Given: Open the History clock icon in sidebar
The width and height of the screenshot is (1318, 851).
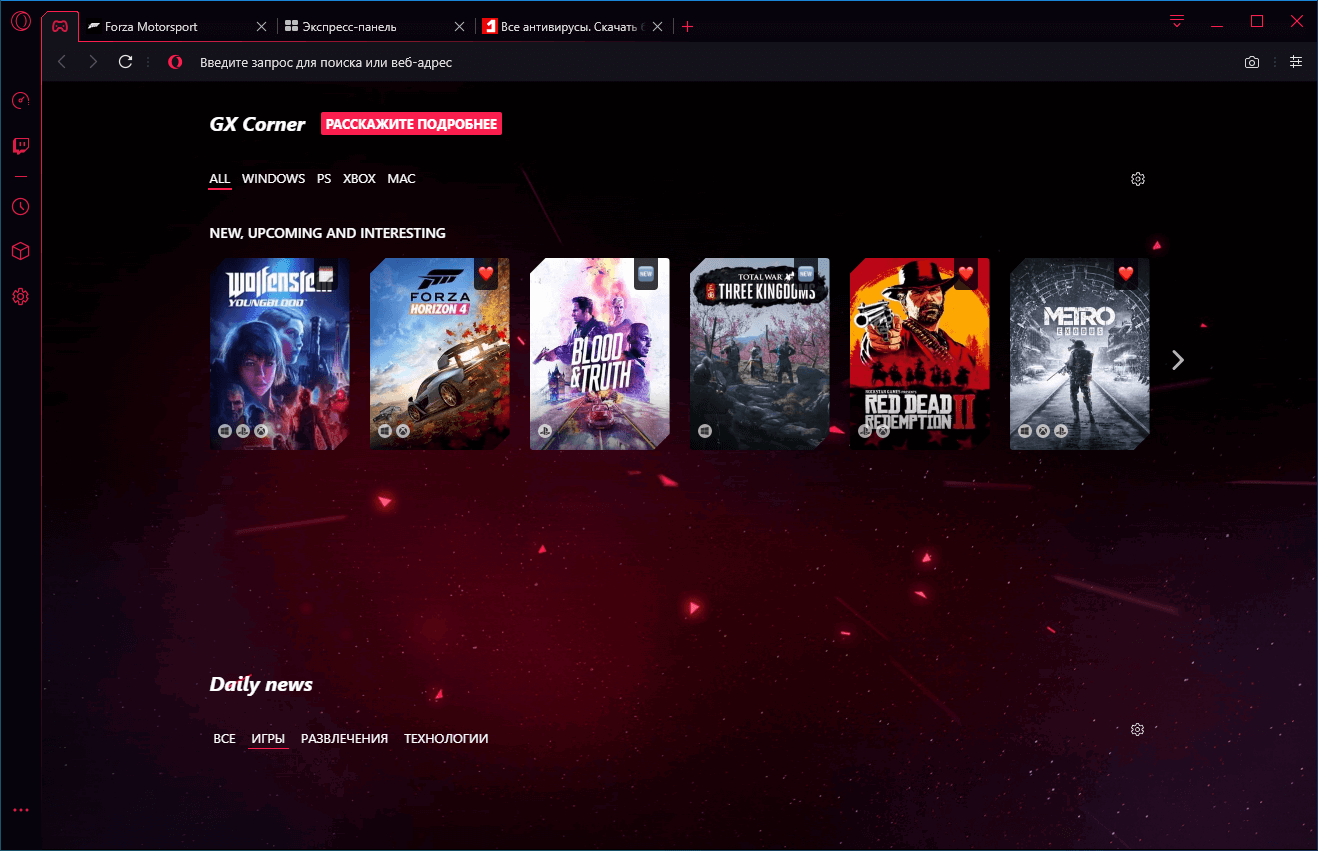Looking at the screenshot, I should (21, 207).
